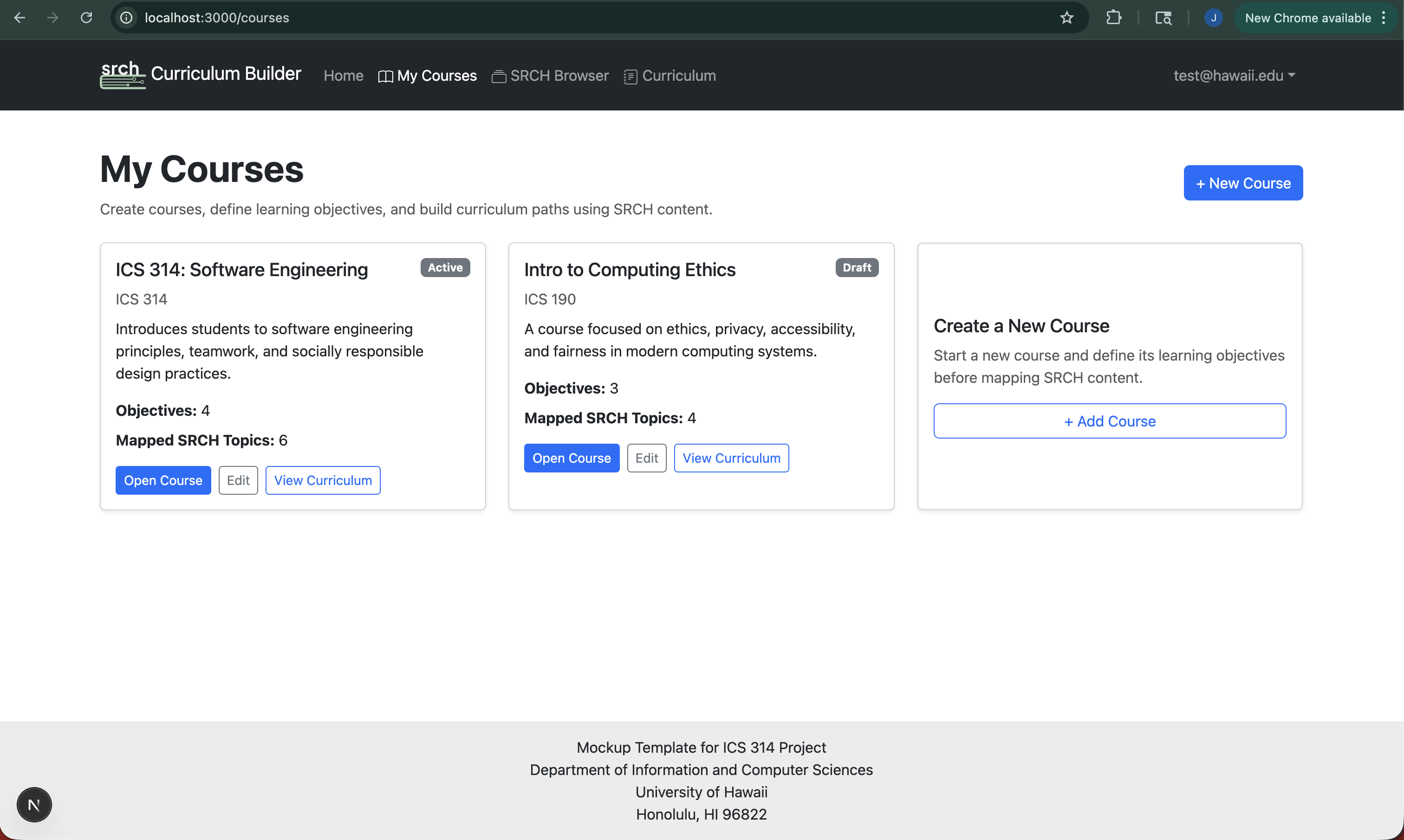
Task: Reload the page with refresh icon
Action: click(86, 18)
